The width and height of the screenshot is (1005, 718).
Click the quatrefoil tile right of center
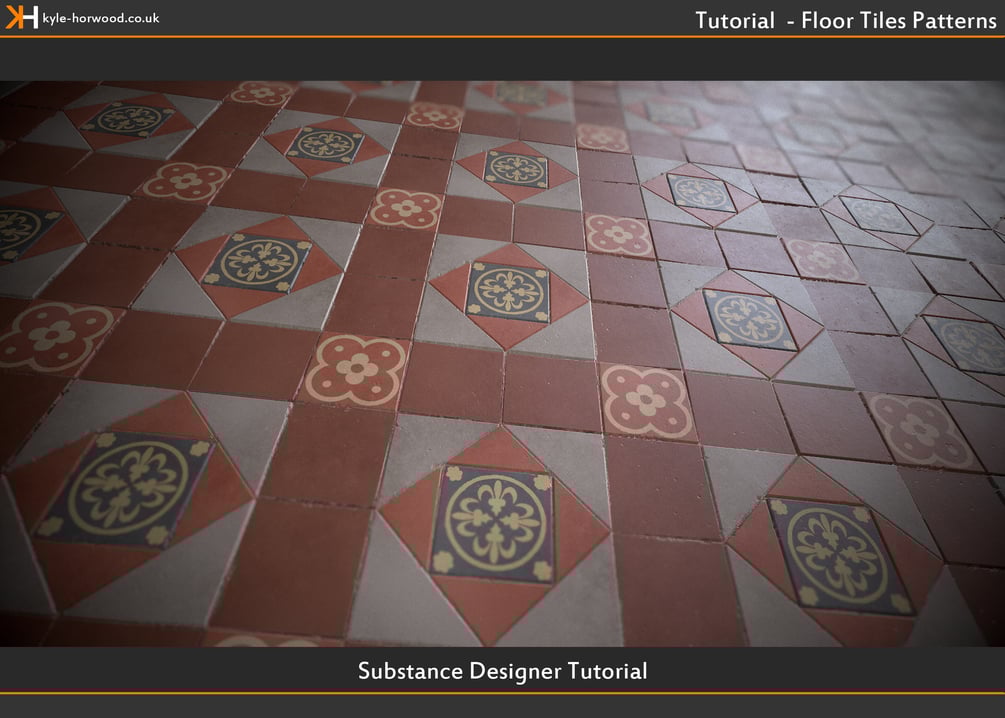647,401
